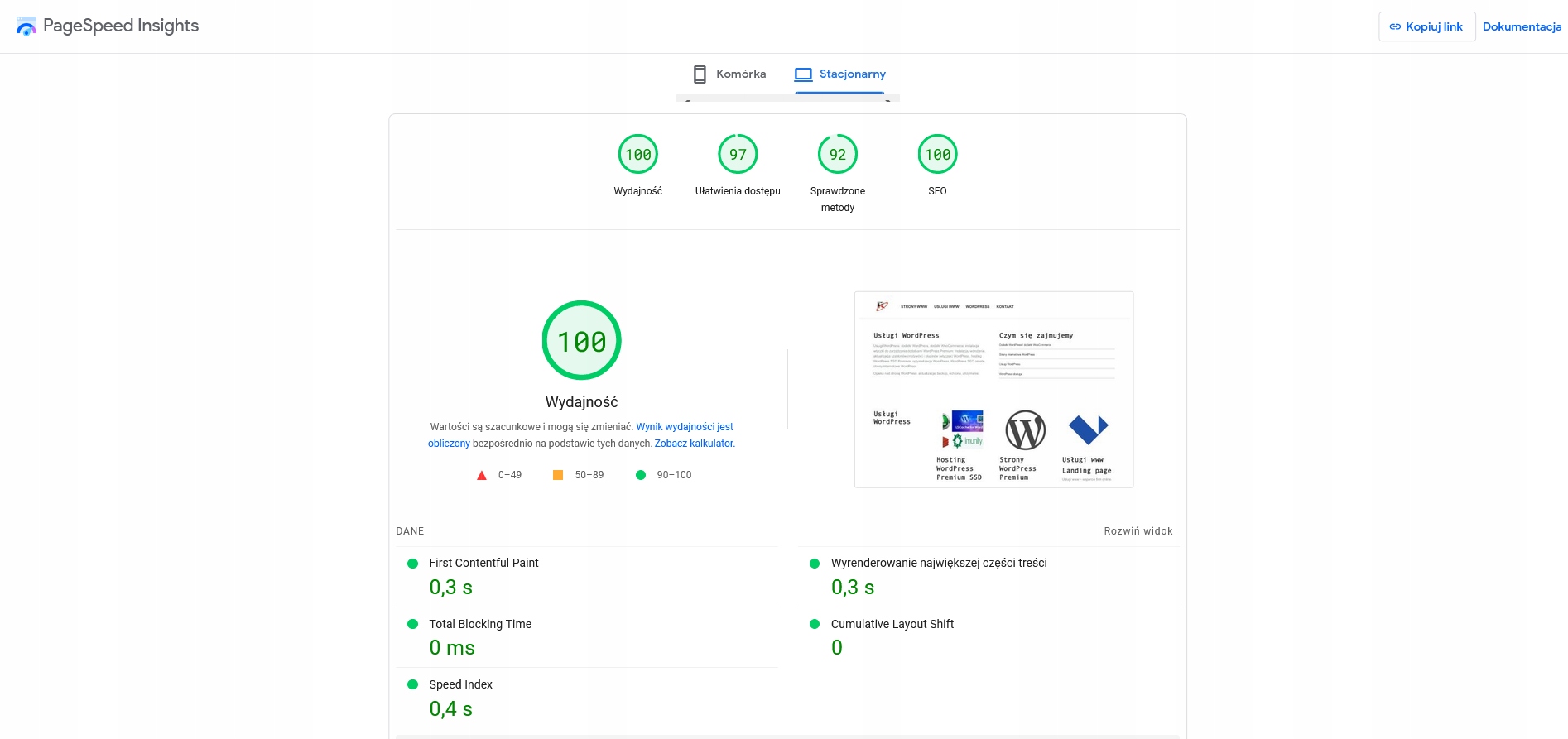Click green dot beside Wyrenderowanie największej części treści

pos(815,564)
